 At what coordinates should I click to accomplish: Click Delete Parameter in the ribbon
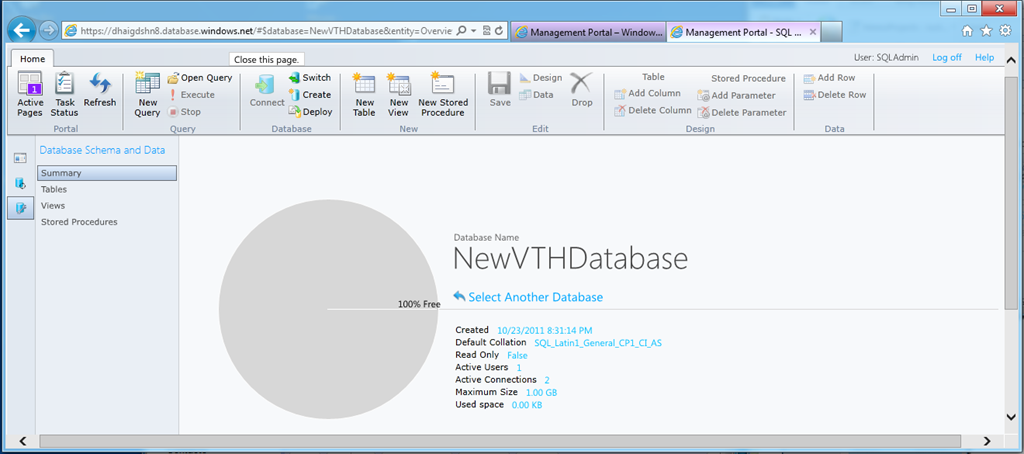[x=742, y=112]
